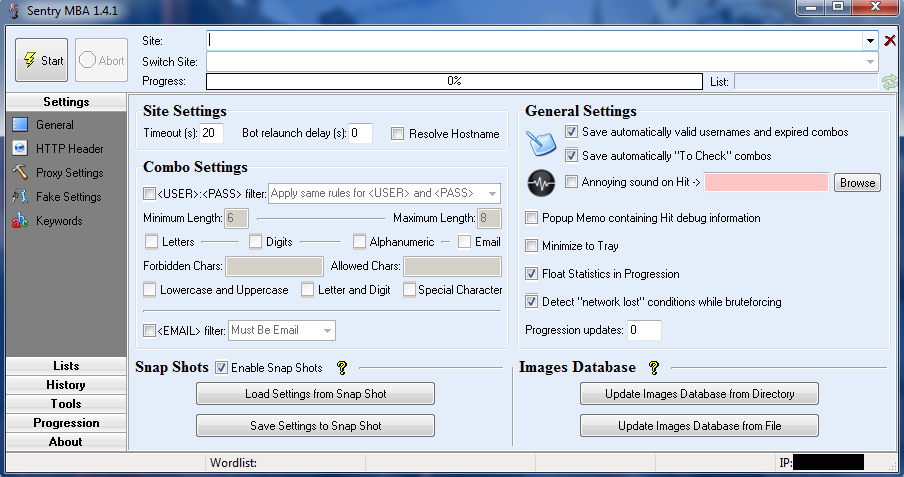The image size is (904, 477).
Task: Click the Proxy Settings hammer icon
Action: click(20, 172)
